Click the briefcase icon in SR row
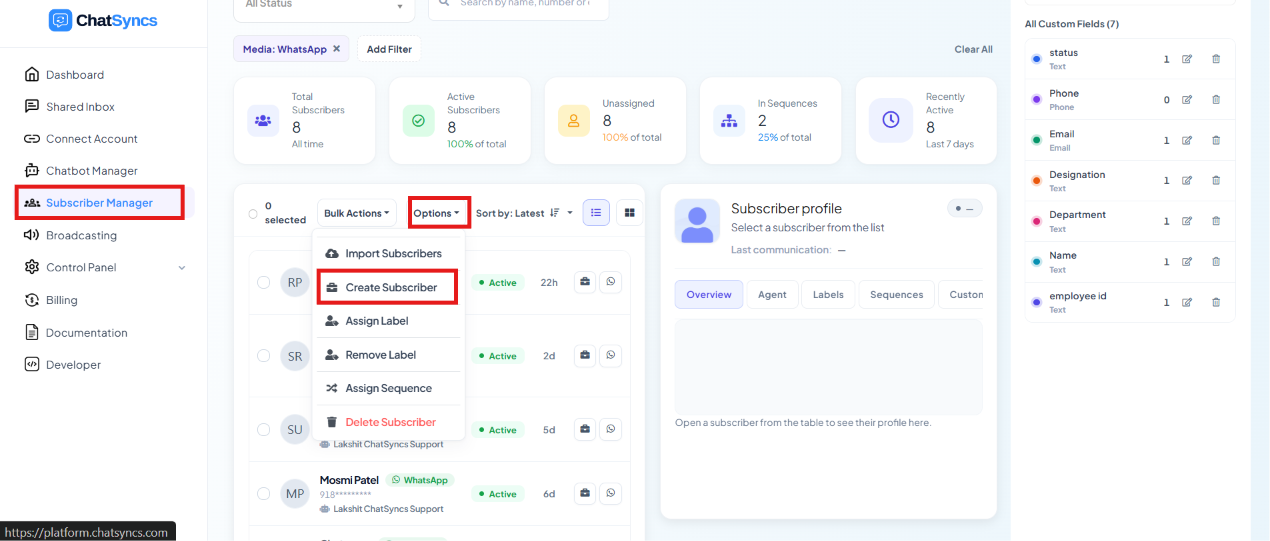The image size is (1270, 541). pos(585,355)
